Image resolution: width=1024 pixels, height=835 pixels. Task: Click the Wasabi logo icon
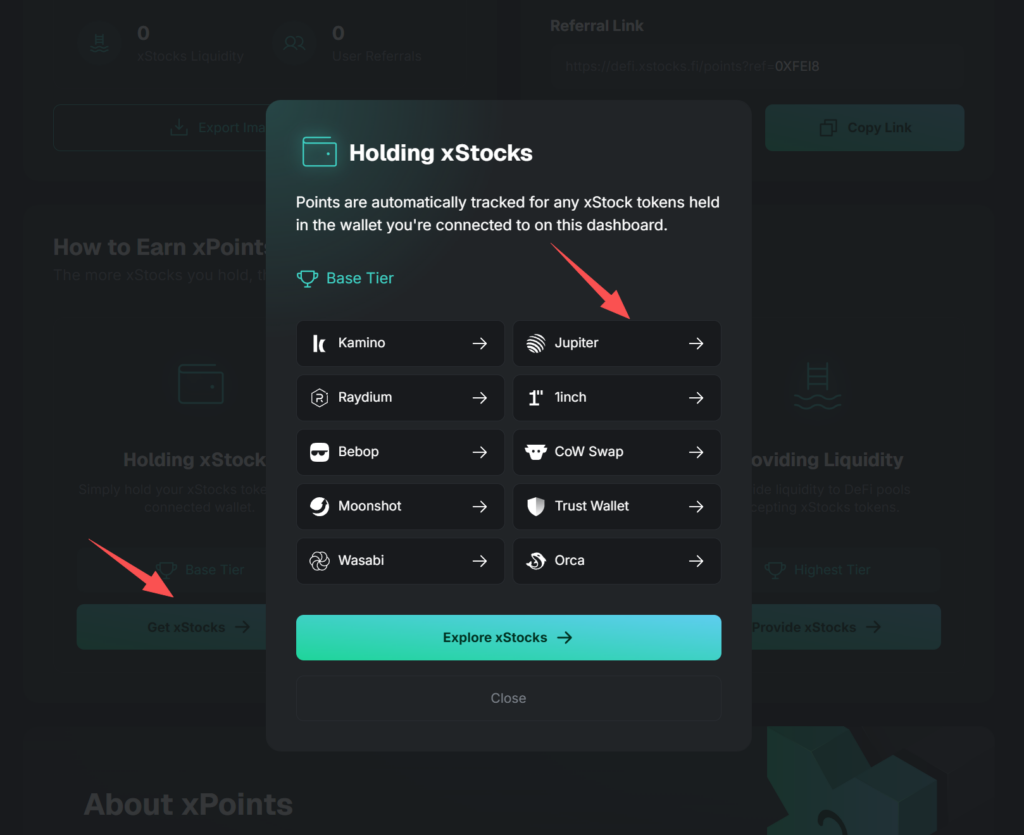(x=319, y=561)
